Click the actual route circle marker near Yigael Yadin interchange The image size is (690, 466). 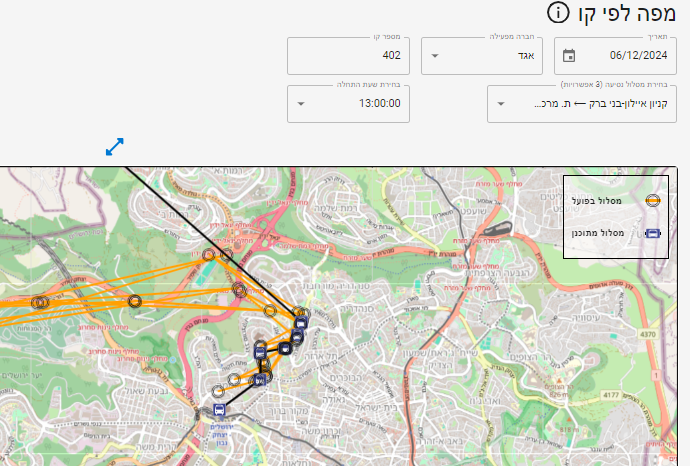click(x=209, y=255)
